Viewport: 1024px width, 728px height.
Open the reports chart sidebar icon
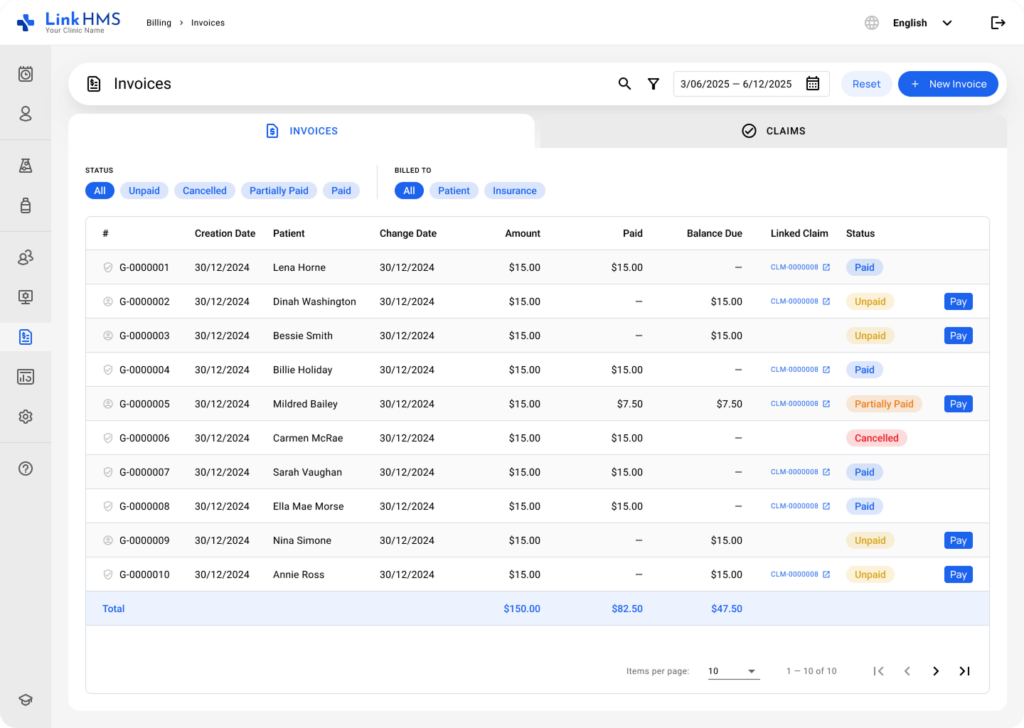pyautogui.click(x=25, y=377)
